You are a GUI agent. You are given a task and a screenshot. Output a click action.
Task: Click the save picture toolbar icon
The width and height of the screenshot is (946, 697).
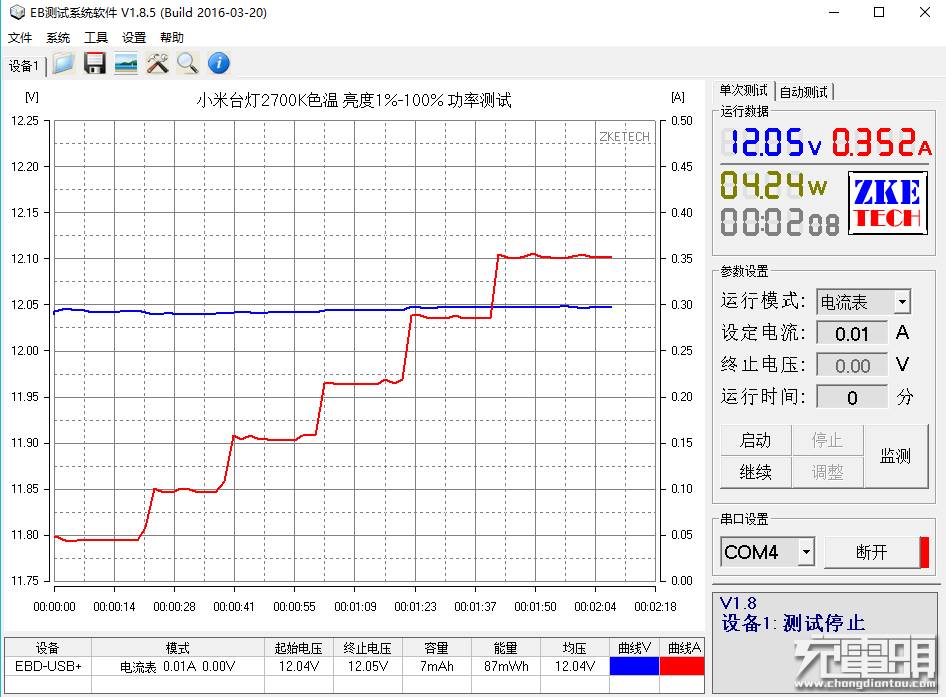point(125,63)
